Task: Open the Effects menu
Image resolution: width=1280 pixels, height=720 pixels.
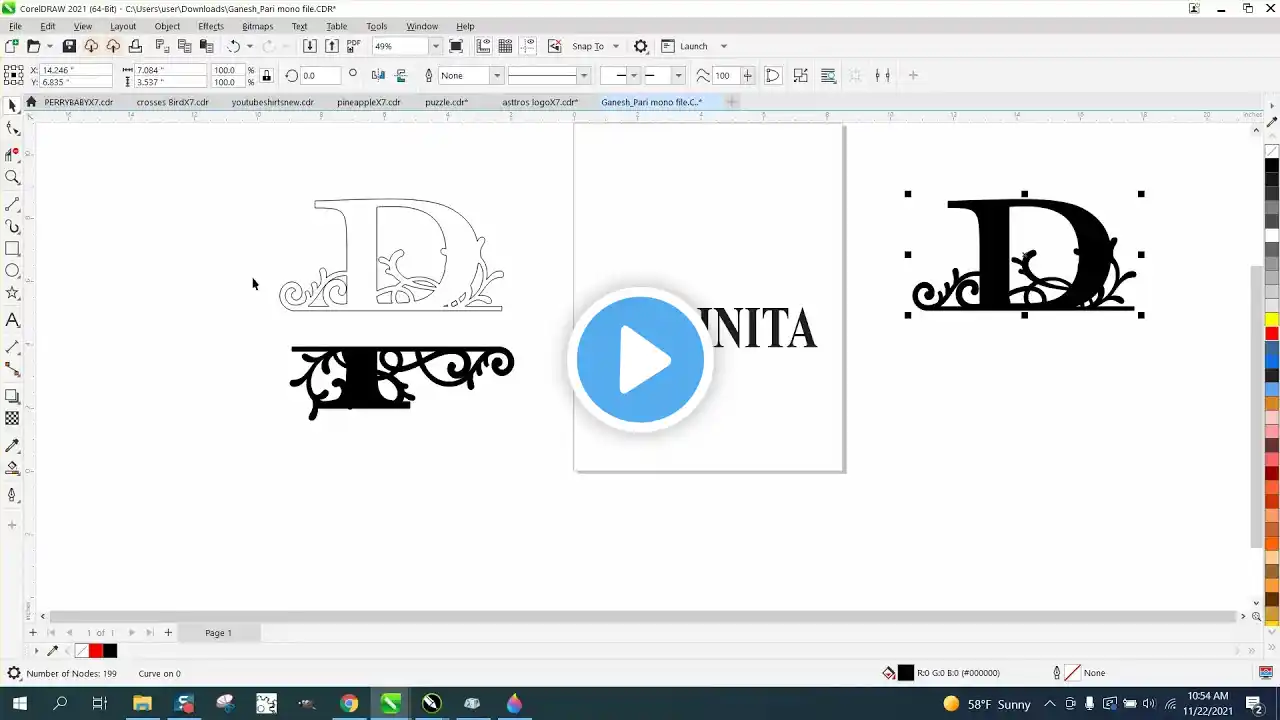Action: pyautogui.click(x=211, y=26)
